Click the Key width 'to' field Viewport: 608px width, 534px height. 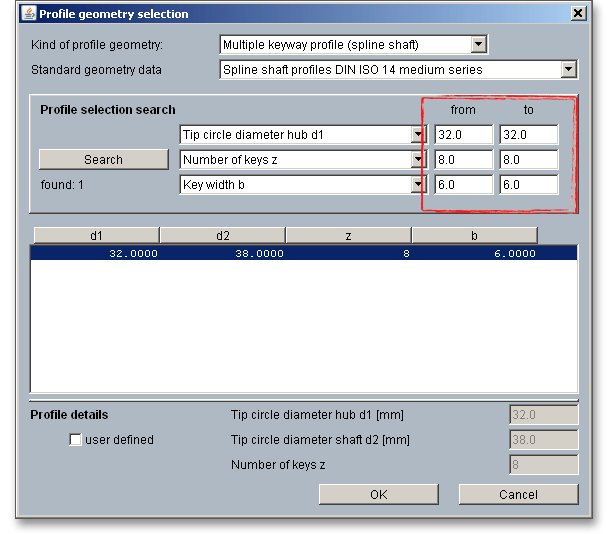528,185
